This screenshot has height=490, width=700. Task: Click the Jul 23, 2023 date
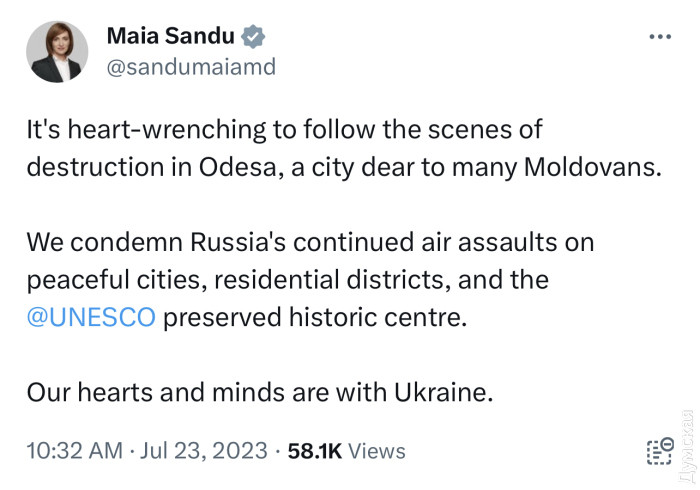(x=206, y=451)
